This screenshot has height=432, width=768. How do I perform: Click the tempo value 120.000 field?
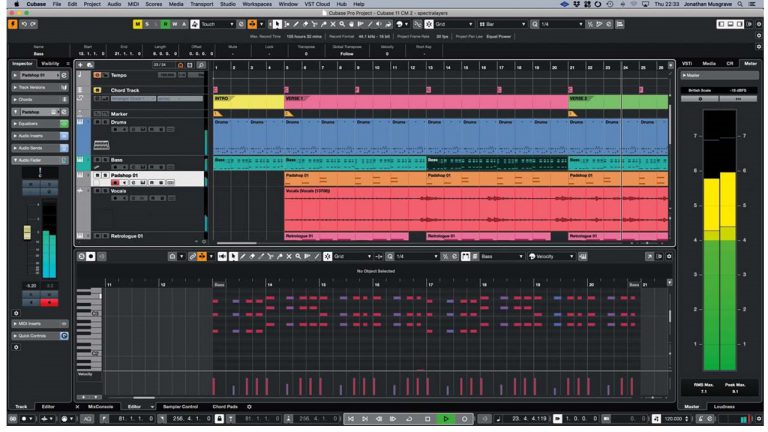(674, 419)
